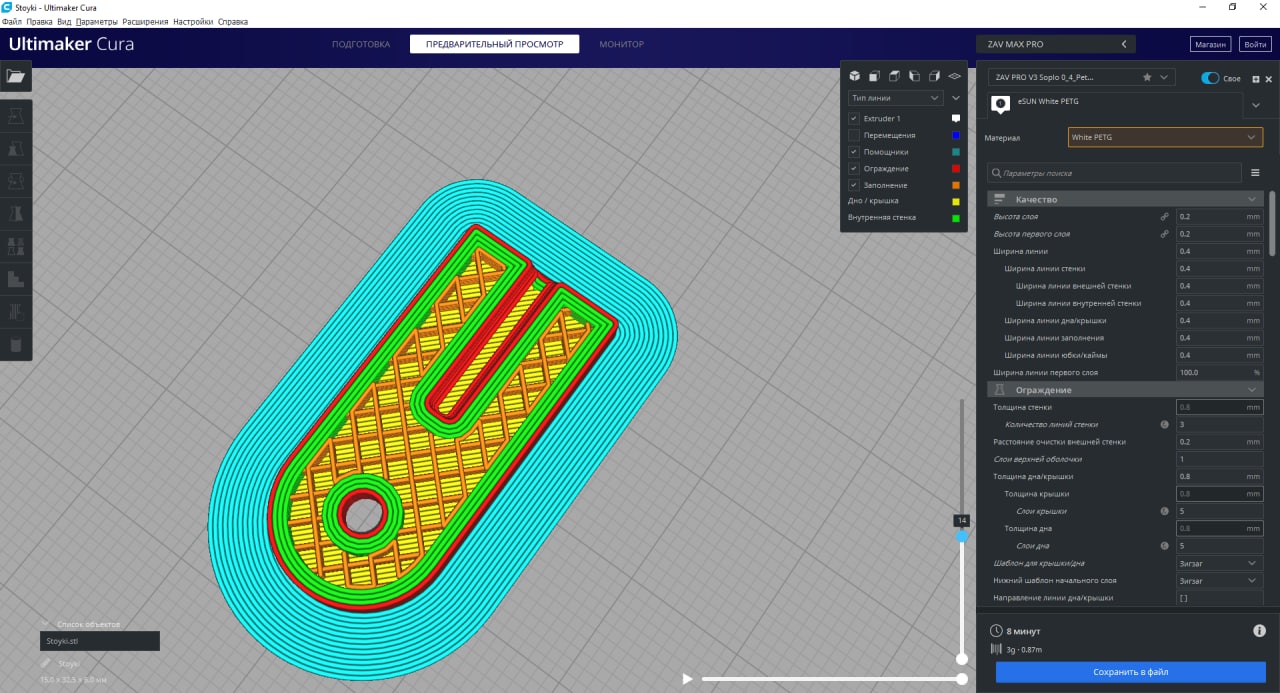Select the Support Blocker tool
This screenshot has width=1280, height=693.
[x=16, y=279]
